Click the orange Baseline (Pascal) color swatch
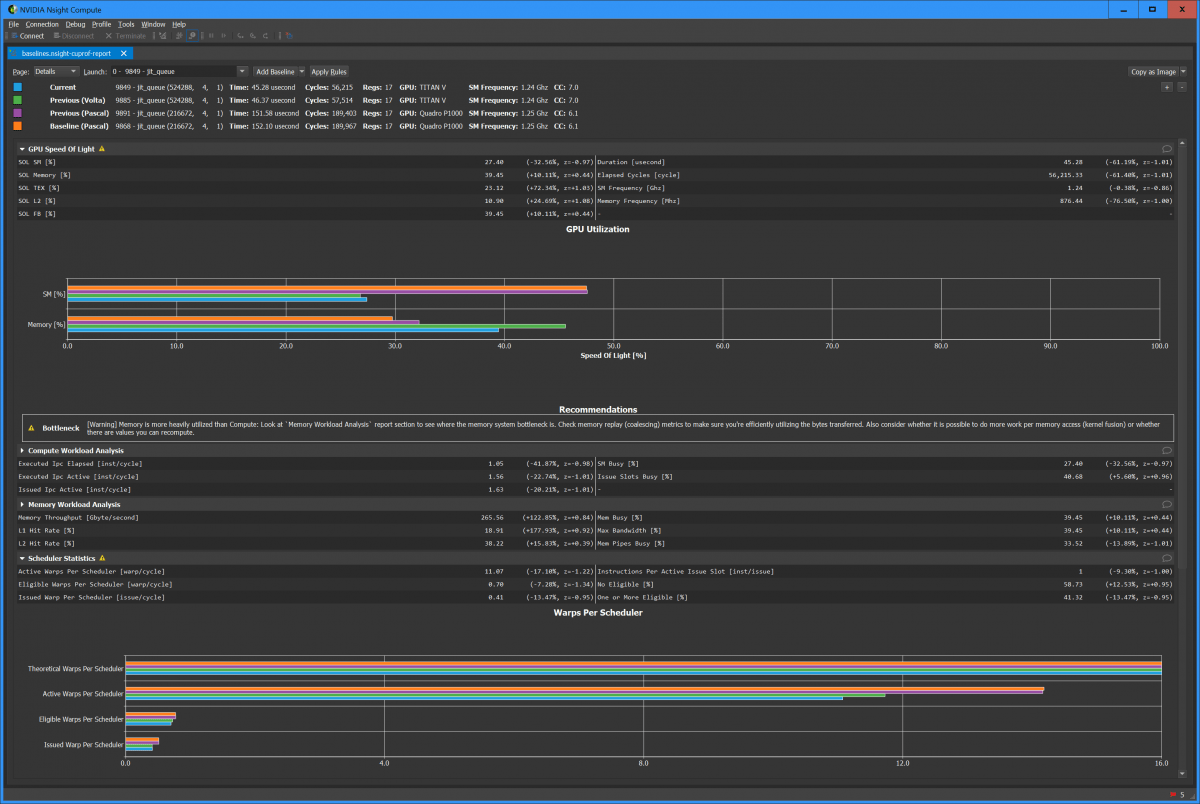This screenshot has height=804, width=1200. (x=17, y=127)
